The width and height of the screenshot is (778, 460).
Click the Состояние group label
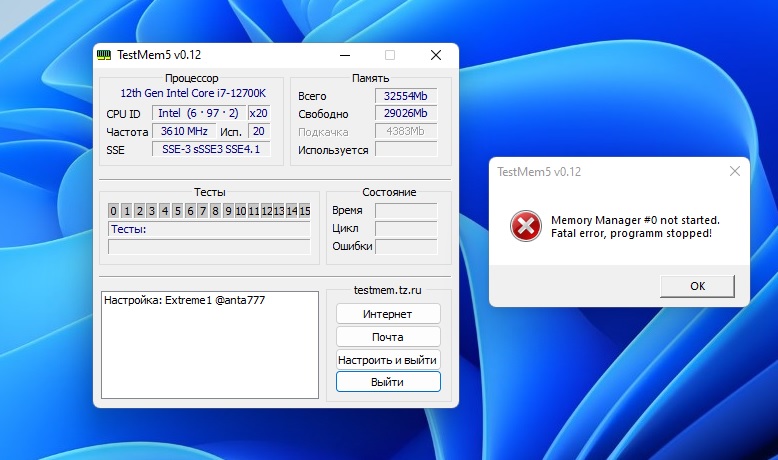[x=389, y=192]
